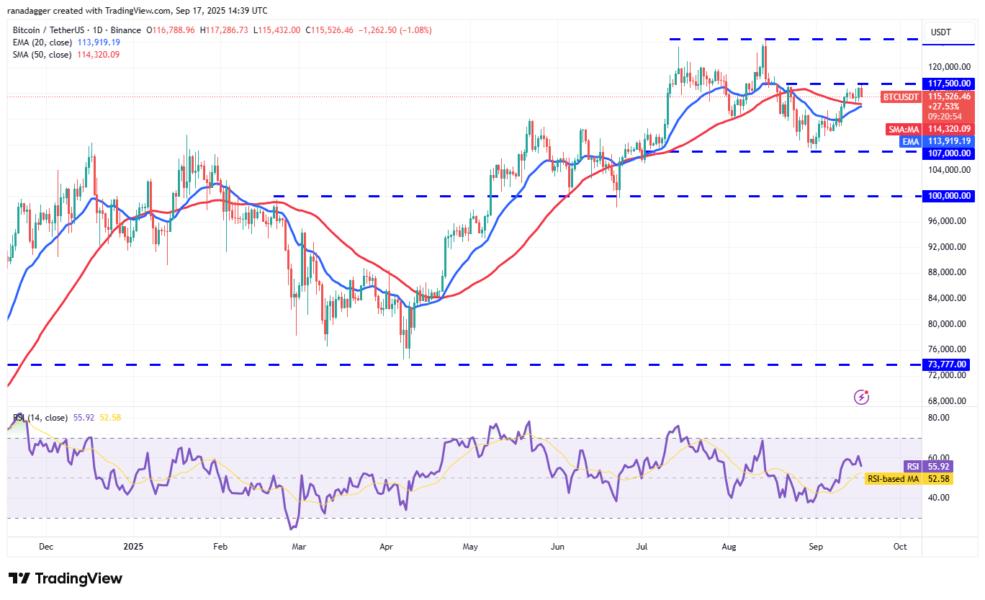Image resolution: width=985 pixels, height=600 pixels.
Task: Select the RSI value label on the scale
Action: 913,464
